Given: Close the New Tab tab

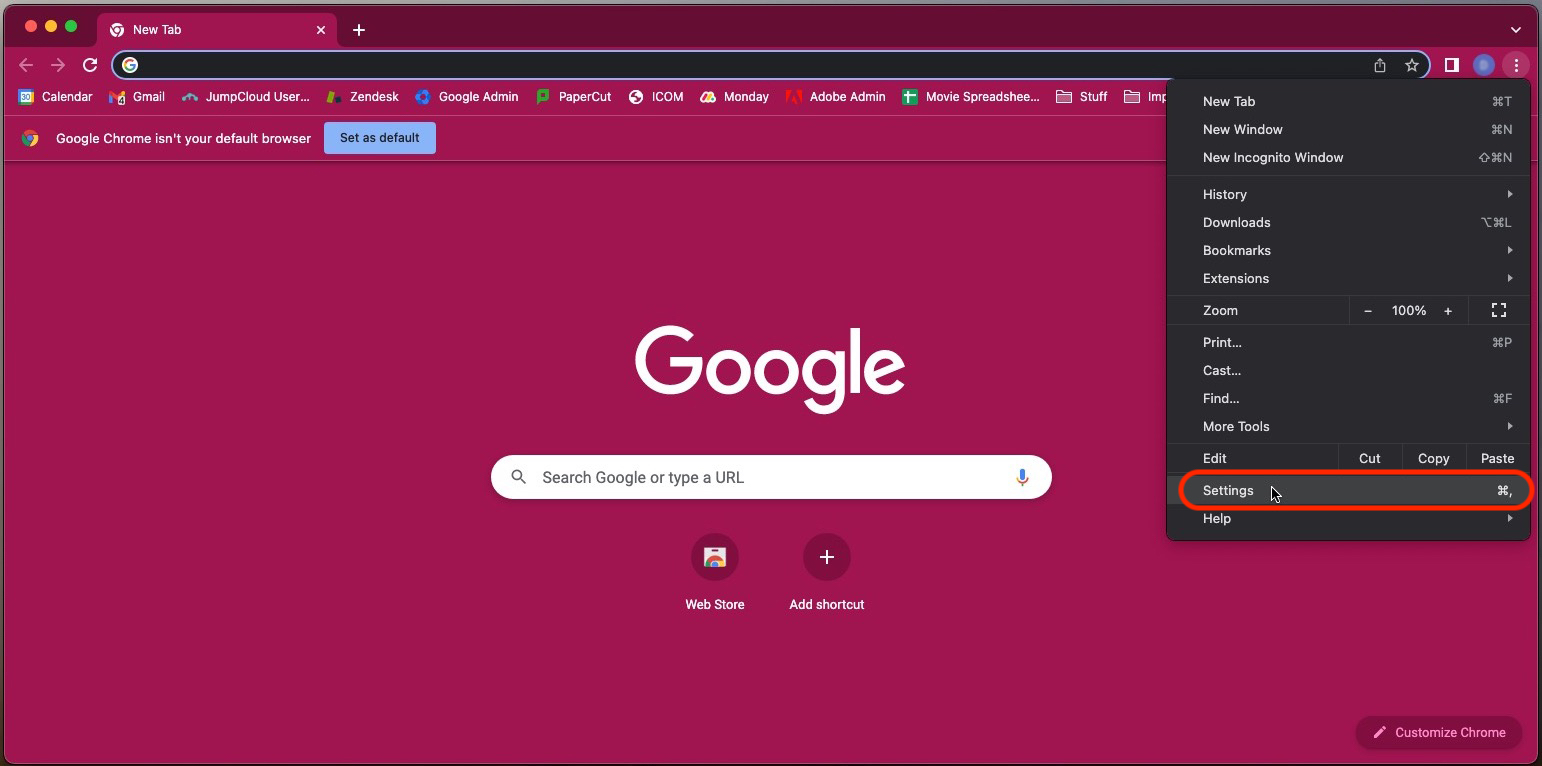Looking at the screenshot, I should 321,30.
